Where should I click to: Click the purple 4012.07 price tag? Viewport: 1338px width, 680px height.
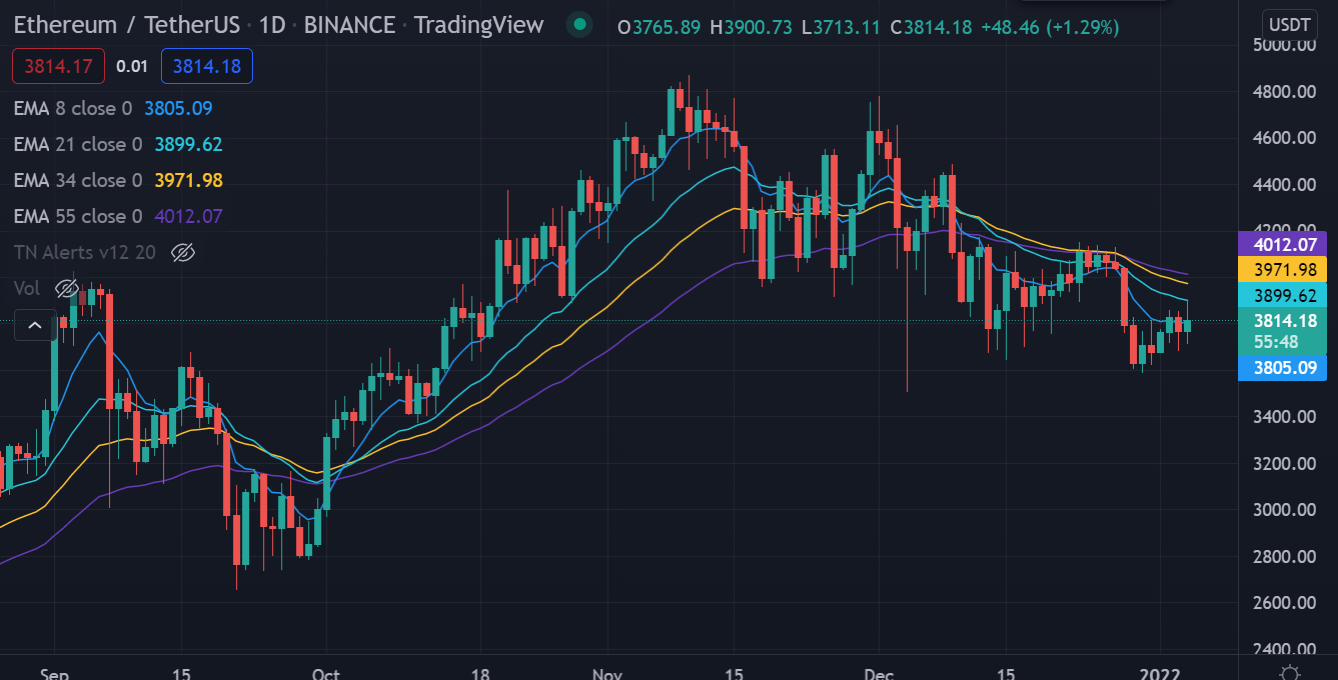pyautogui.click(x=1283, y=244)
